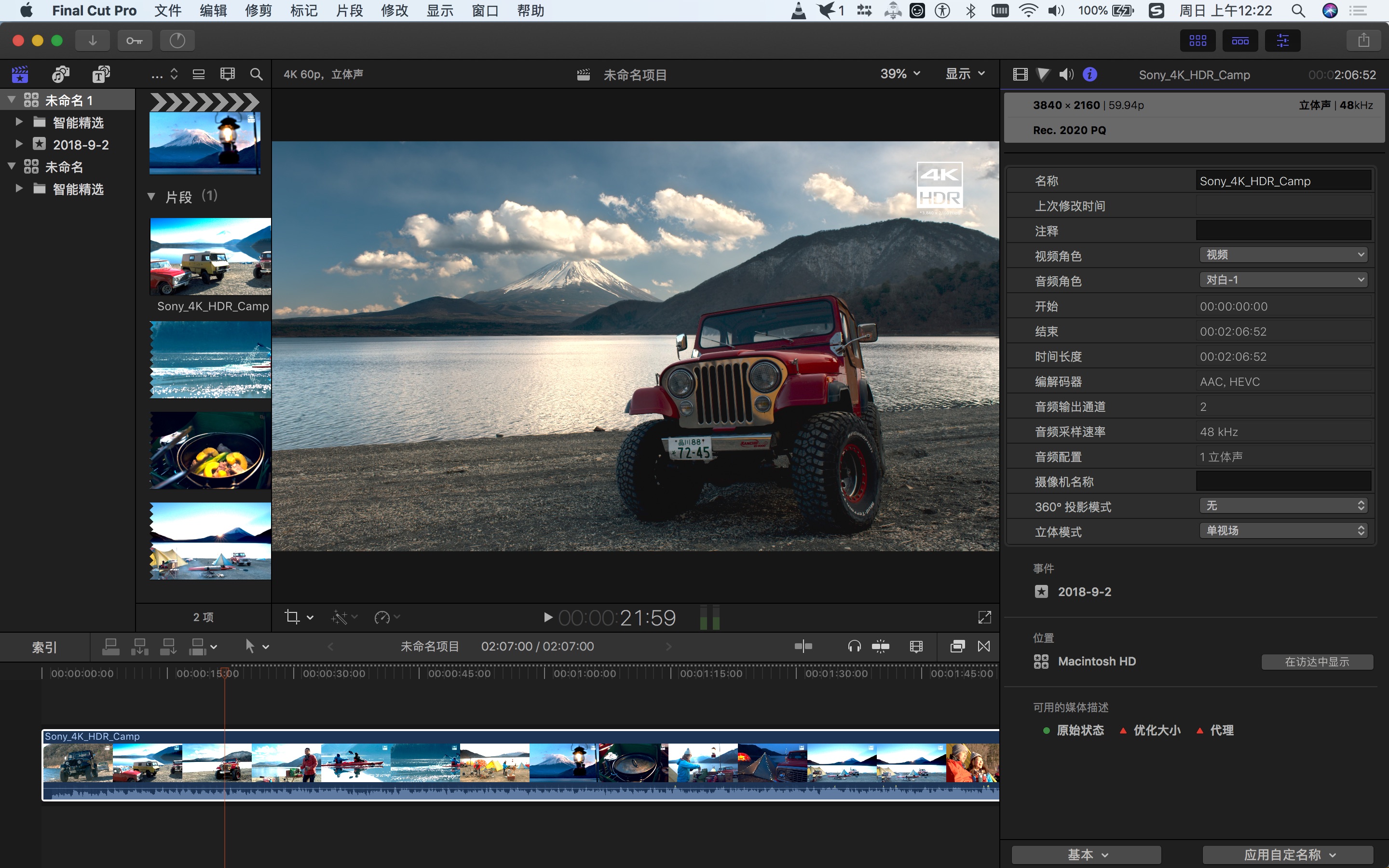
Task: Click the share export button
Action: point(1363,40)
